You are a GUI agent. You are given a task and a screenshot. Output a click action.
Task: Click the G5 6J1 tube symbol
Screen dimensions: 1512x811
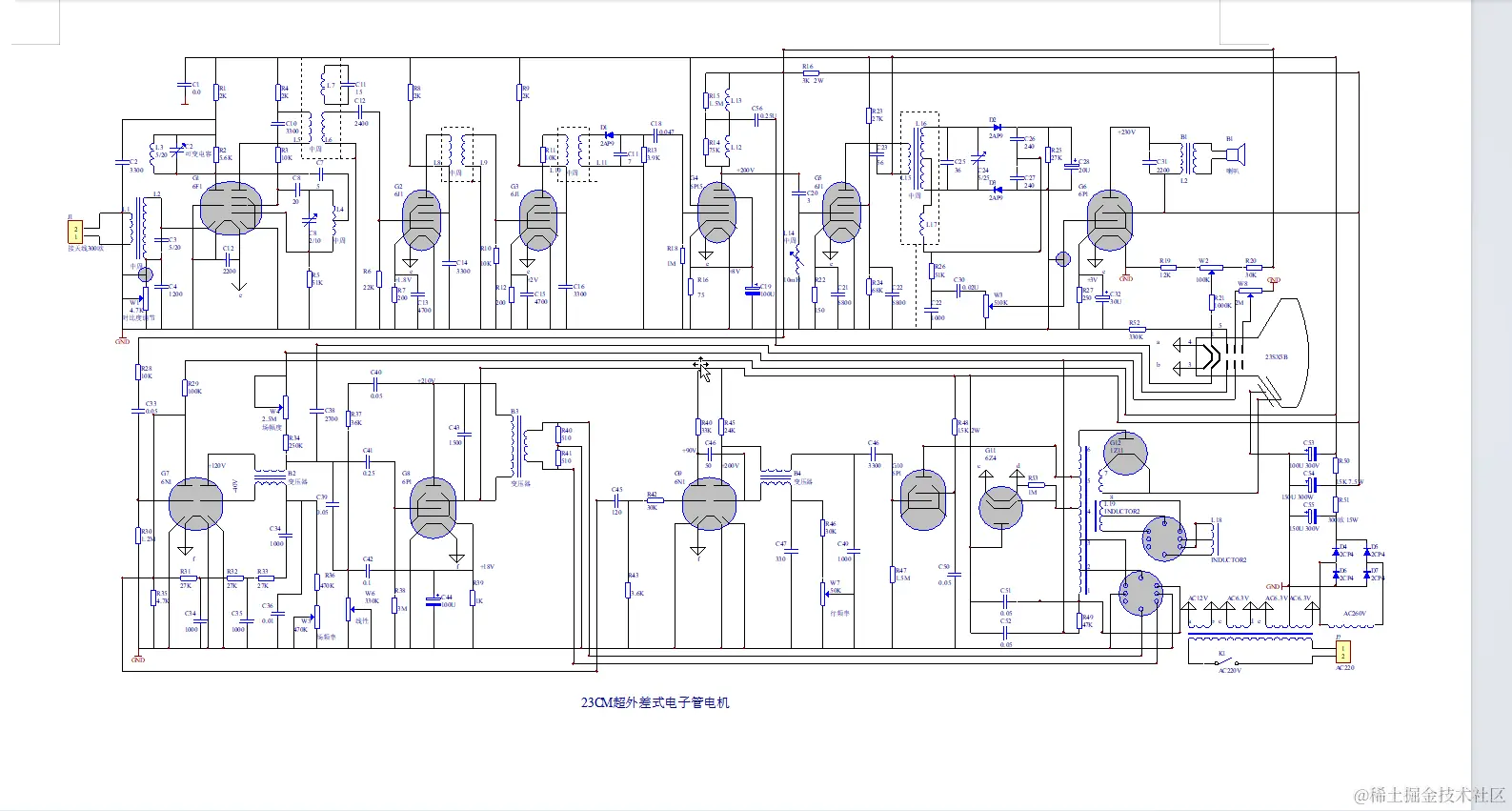click(x=841, y=213)
